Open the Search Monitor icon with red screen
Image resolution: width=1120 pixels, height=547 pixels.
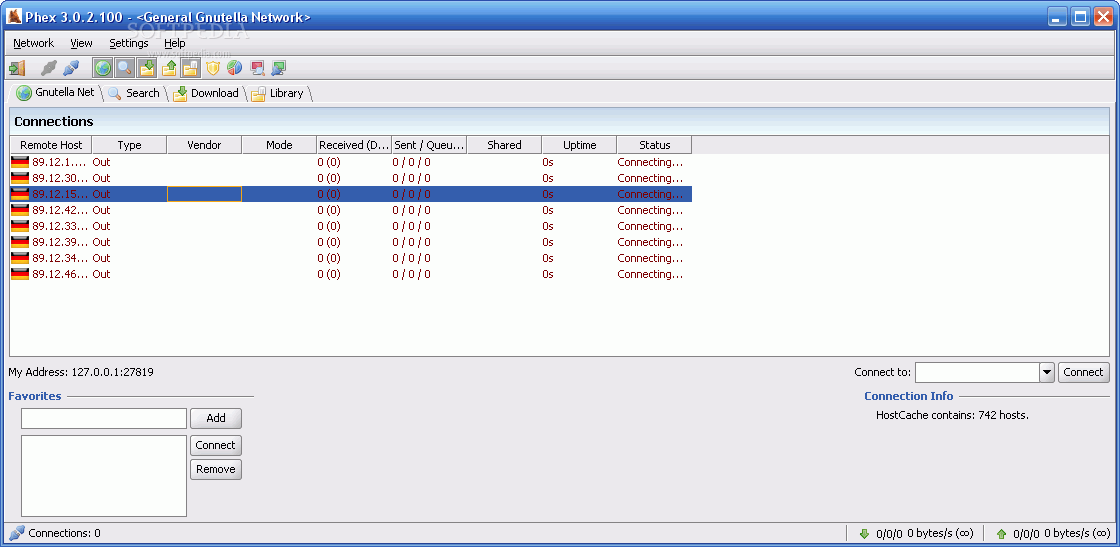point(257,69)
